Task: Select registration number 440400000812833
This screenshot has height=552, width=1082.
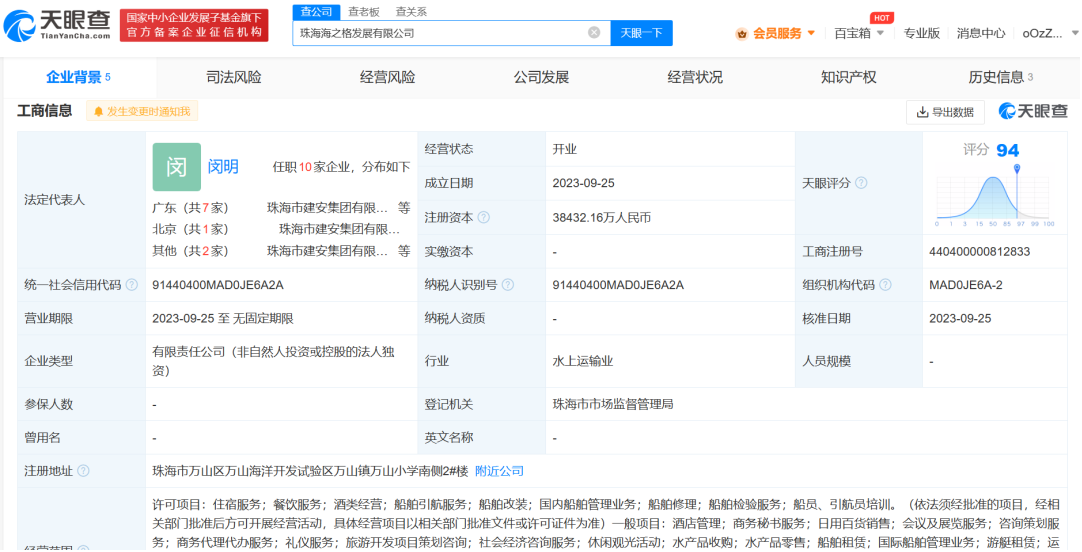Action: click(979, 252)
